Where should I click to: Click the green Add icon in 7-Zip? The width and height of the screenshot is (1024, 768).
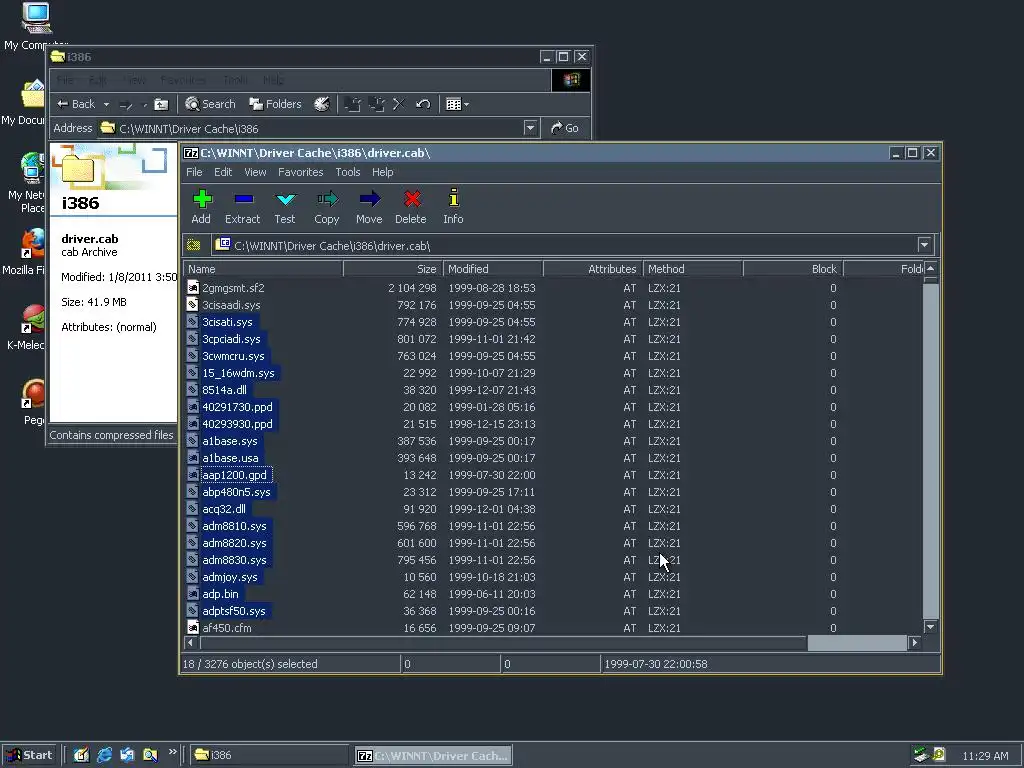pos(202,199)
